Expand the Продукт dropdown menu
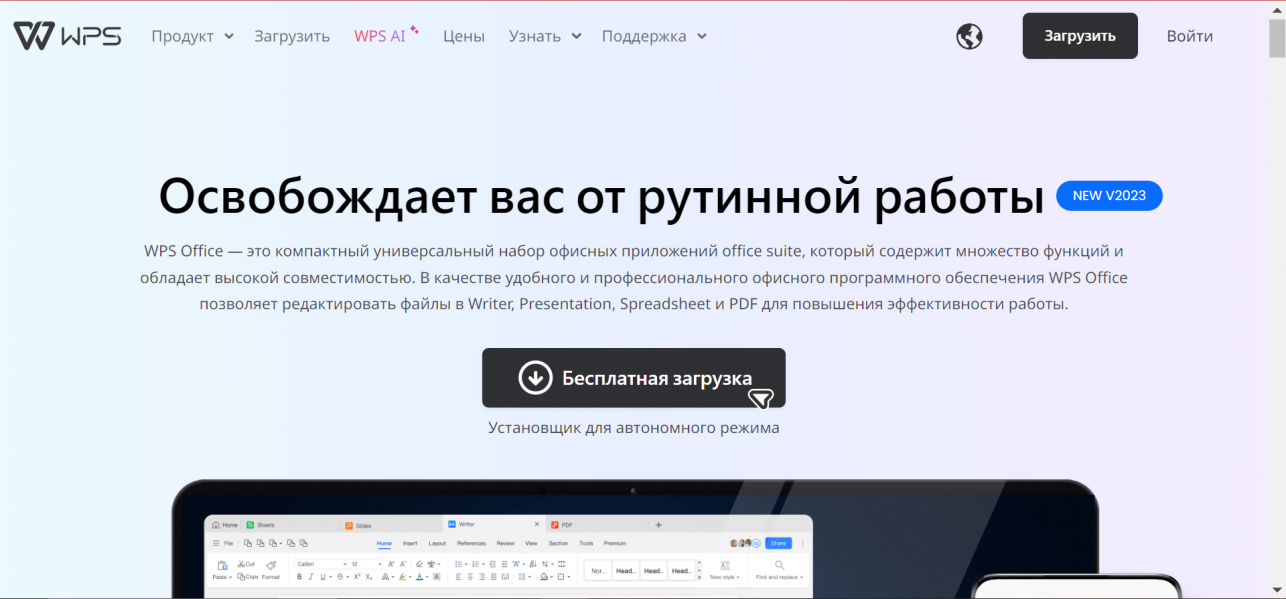The image size is (1286, 599). [192, 36]
